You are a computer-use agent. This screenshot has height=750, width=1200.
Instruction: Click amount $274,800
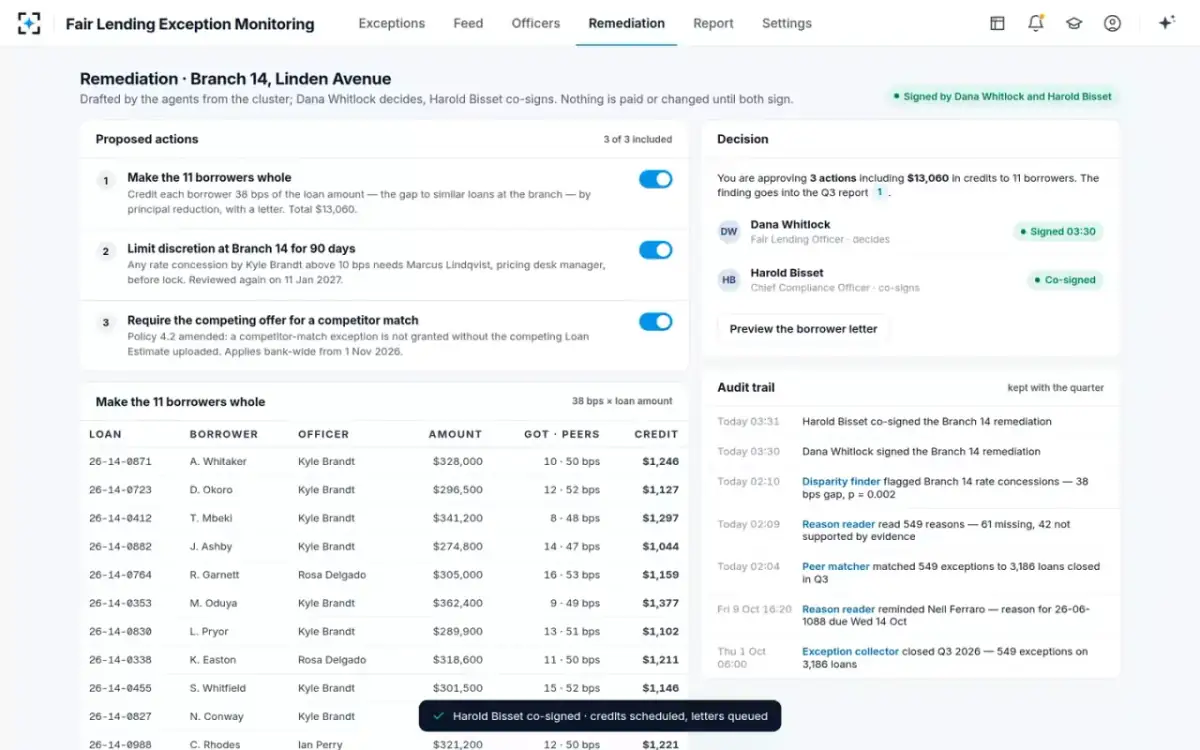coord(458,547)
